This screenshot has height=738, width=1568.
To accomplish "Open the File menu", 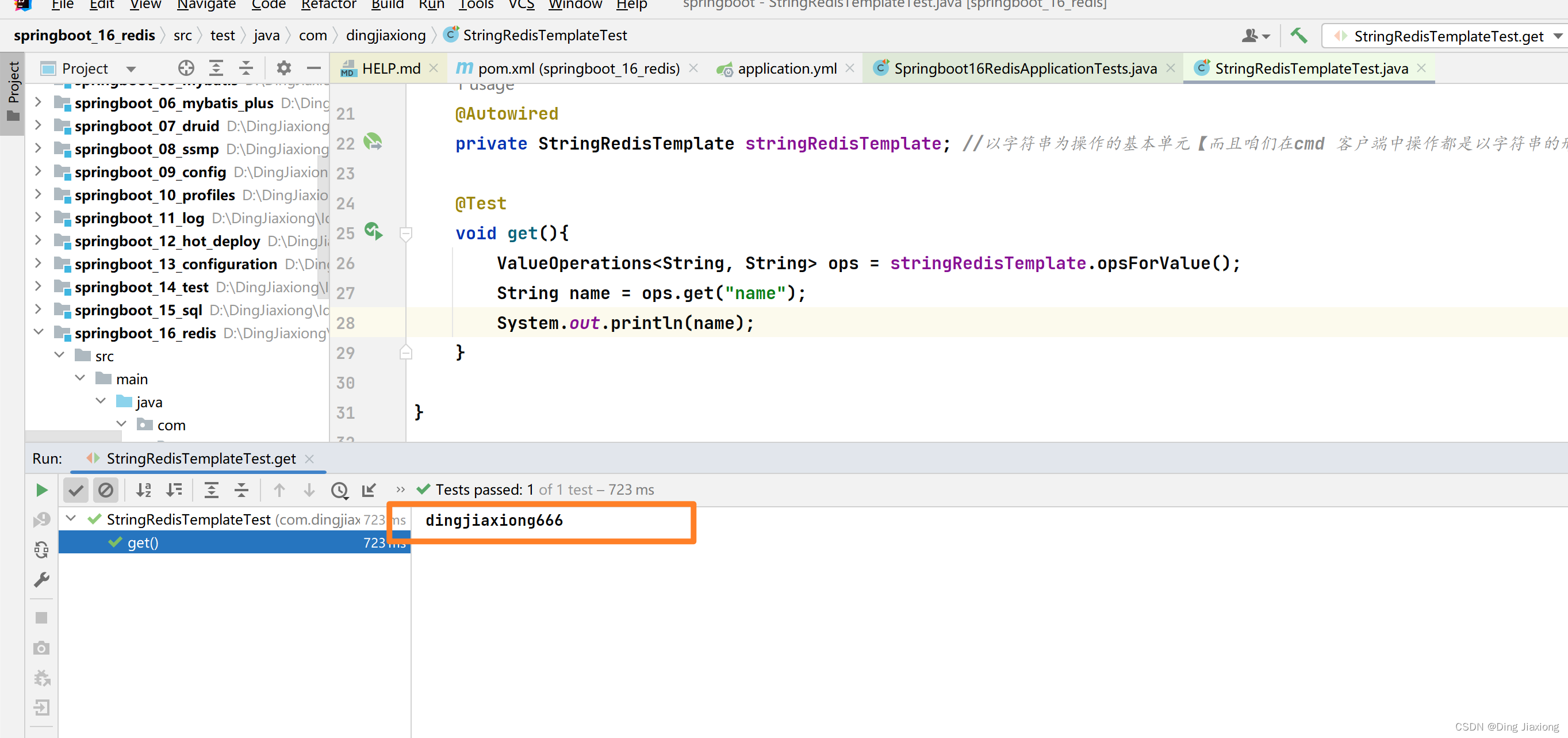I will tap(63, 5).
